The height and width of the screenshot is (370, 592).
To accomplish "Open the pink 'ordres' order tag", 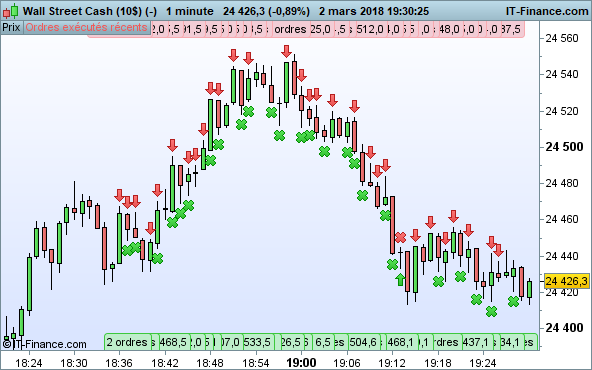I will (x=290, y=29).
